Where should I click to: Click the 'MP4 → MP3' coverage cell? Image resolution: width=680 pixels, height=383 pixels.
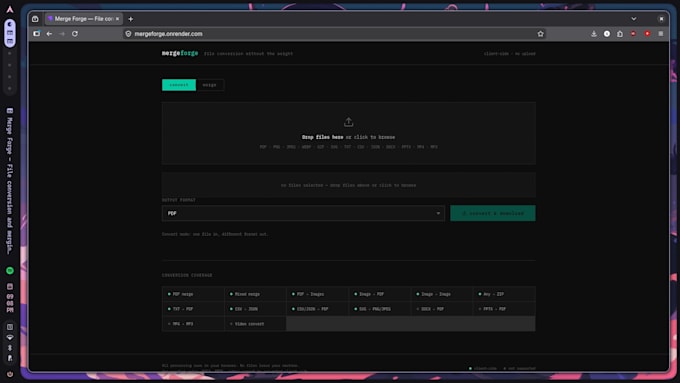tap(193, 324)
